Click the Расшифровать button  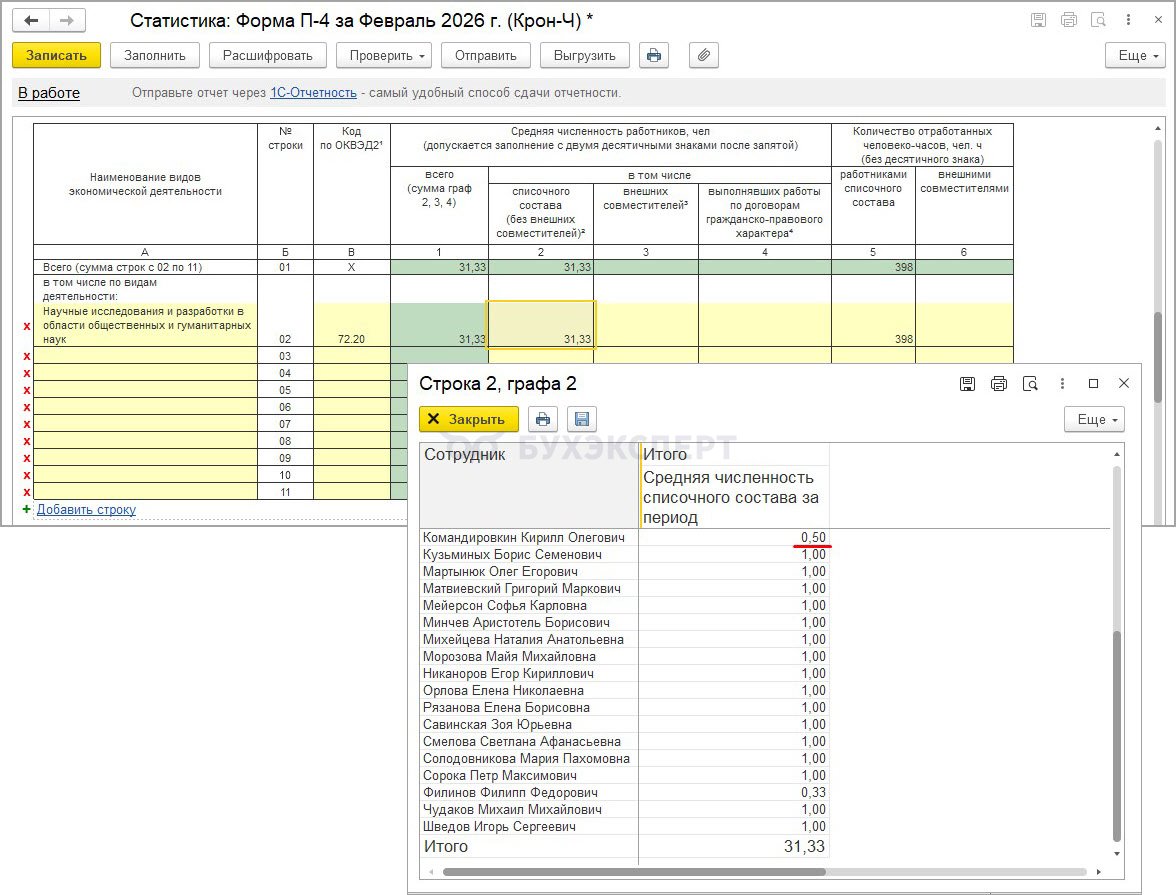click(267, 56)
